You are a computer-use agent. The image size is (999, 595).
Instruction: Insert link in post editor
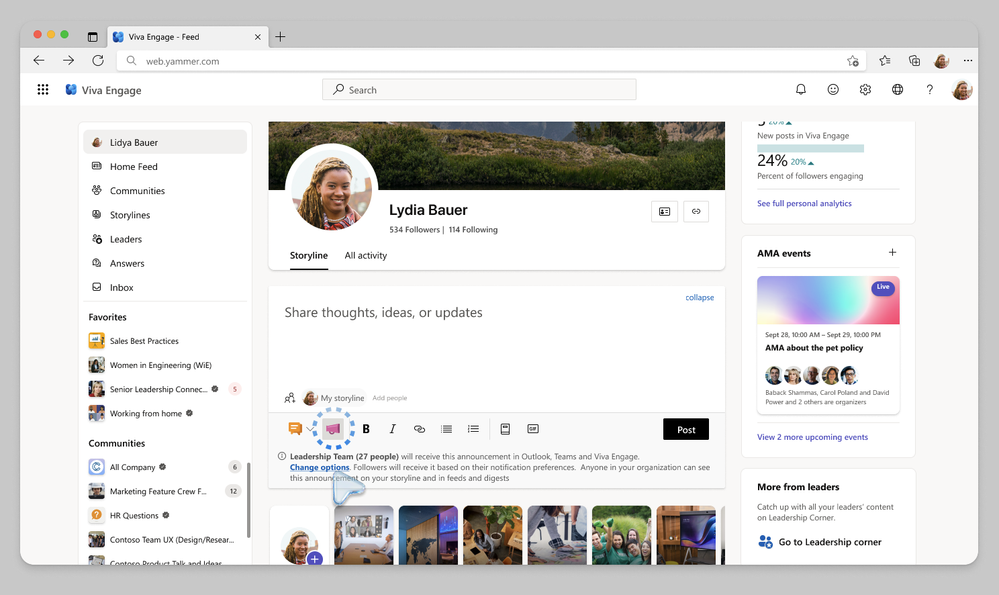(x=419, y=429)
